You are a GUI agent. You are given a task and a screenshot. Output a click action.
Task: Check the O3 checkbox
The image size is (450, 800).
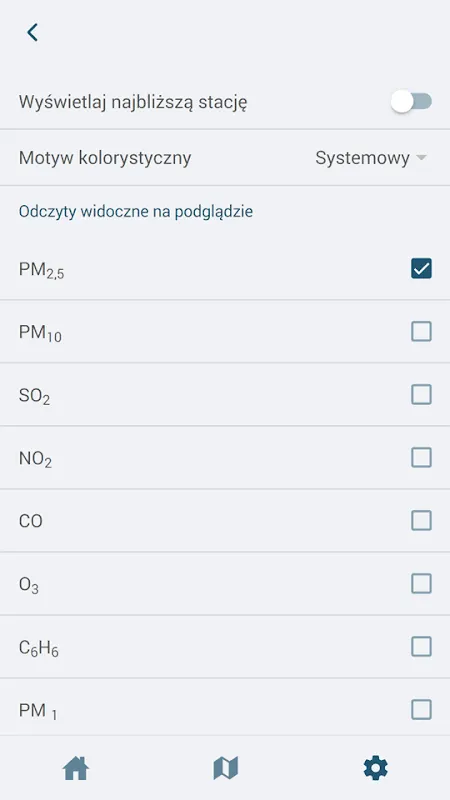pyautogui.click(x=421, y=584)
